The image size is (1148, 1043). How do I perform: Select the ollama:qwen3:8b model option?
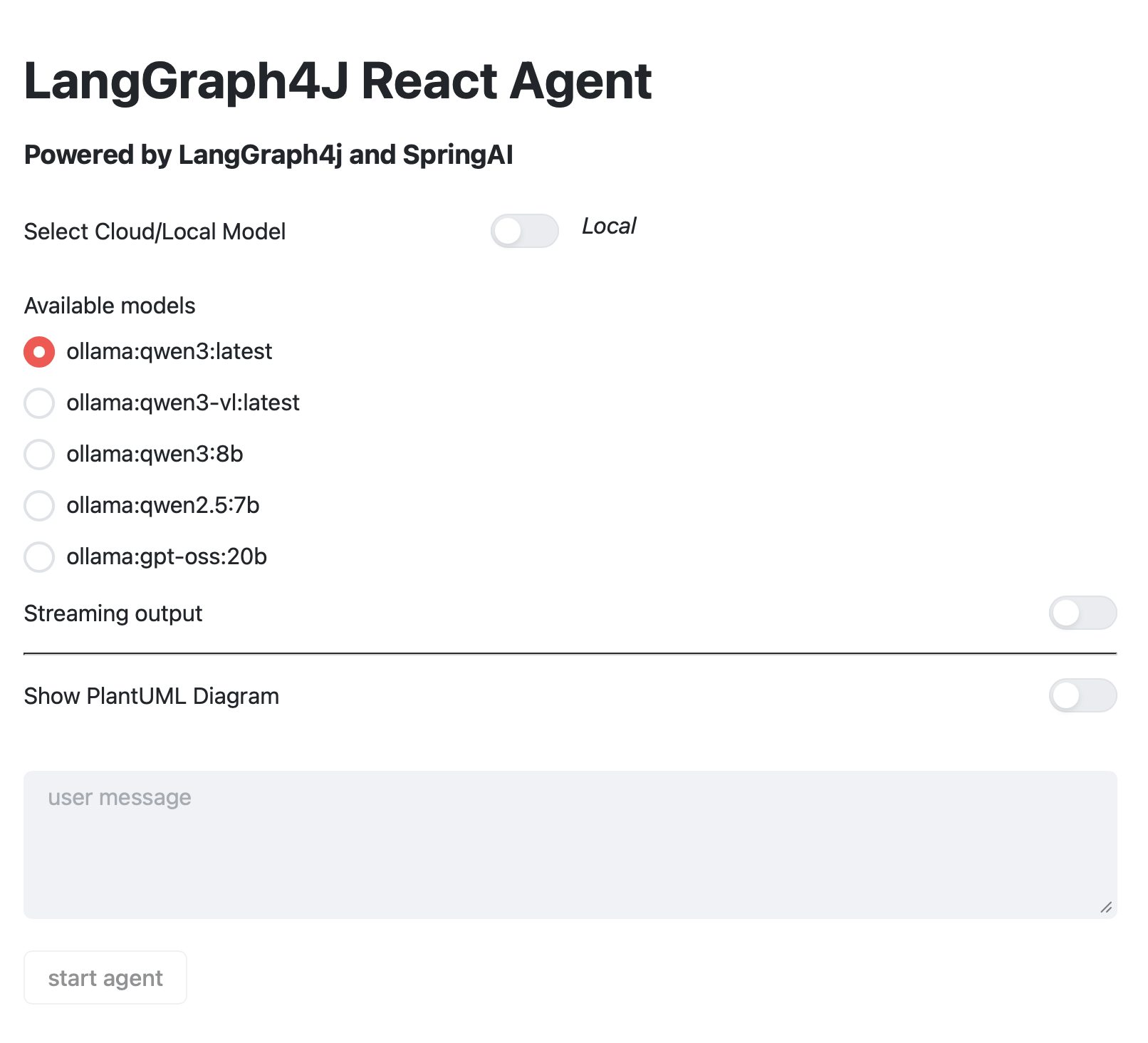click(x=39, y=455)
